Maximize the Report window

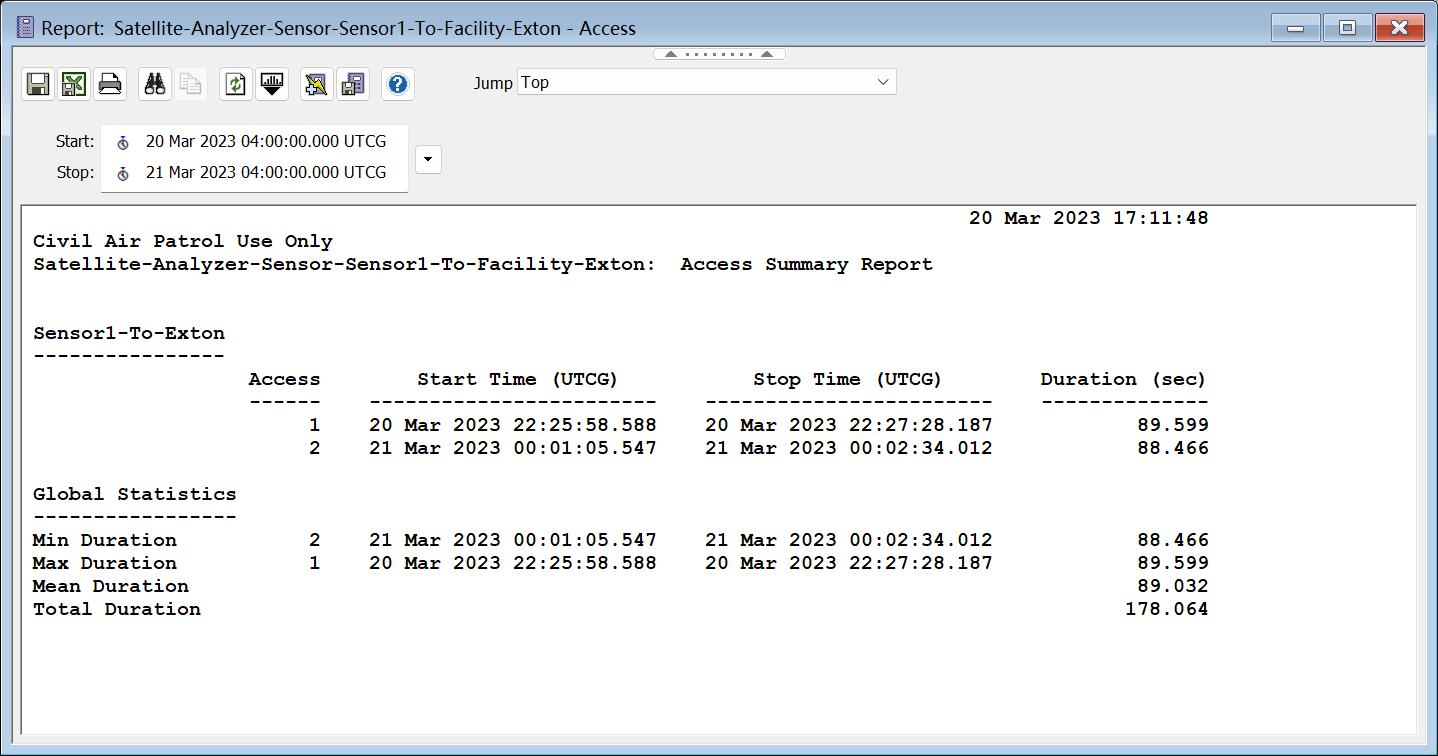[1347, 28]
